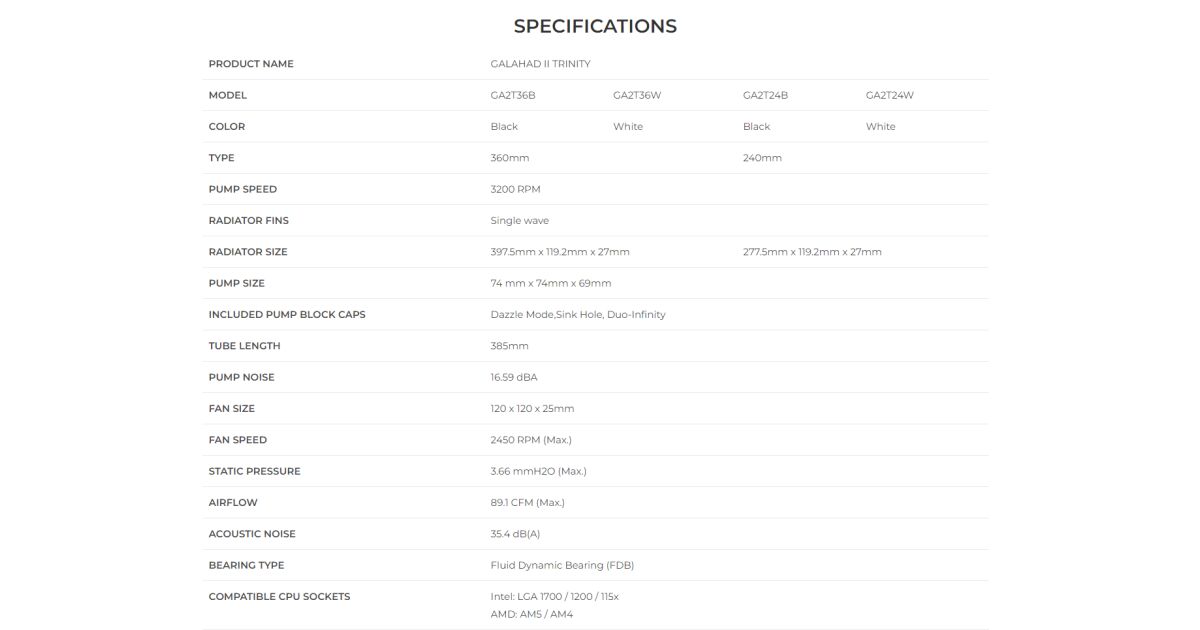Click the INCLUDED PUMP BLOCK CAPS label
The image size is (1200, 630).
click(x=287, y=315)
